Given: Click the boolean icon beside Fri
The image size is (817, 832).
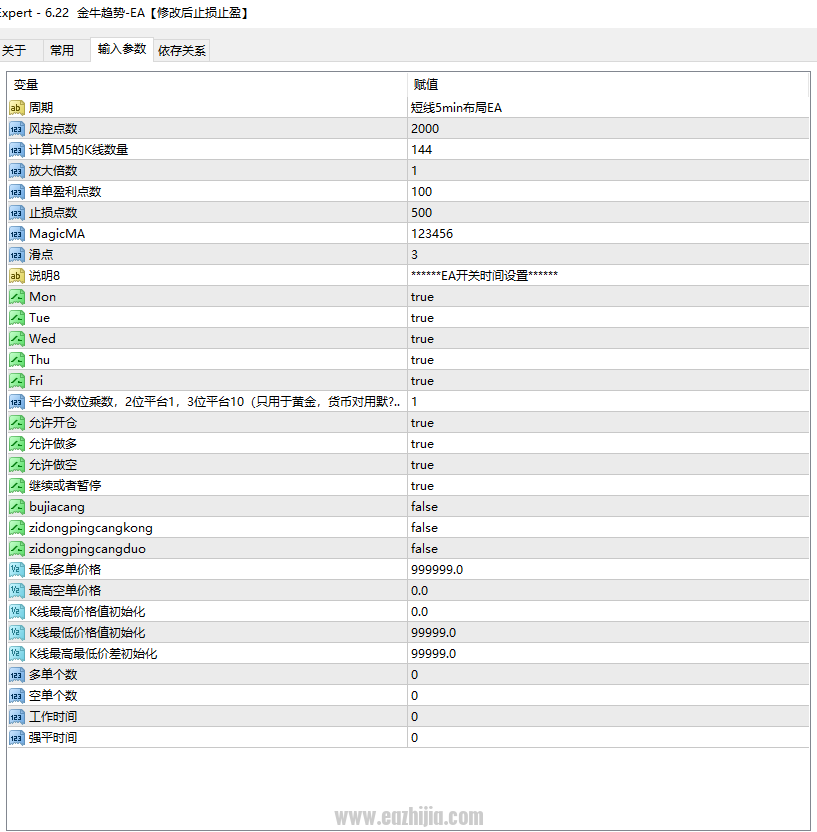Looking at the screenshot, I should [16, 381].
